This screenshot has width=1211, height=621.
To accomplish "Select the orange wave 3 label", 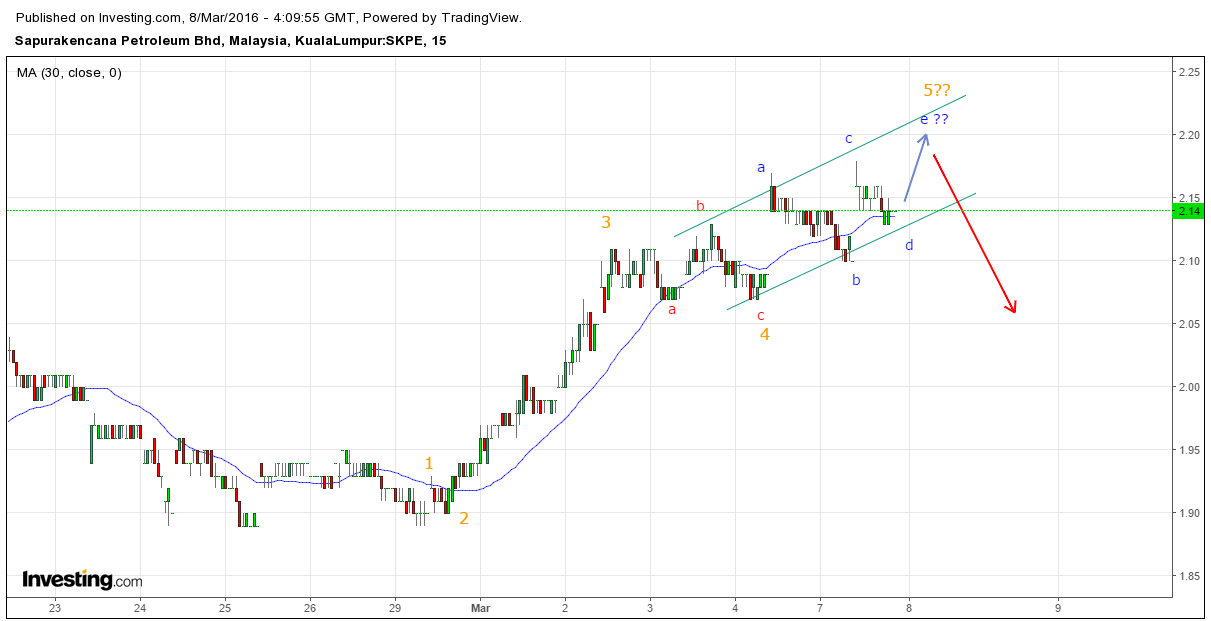I will point(606,222).
